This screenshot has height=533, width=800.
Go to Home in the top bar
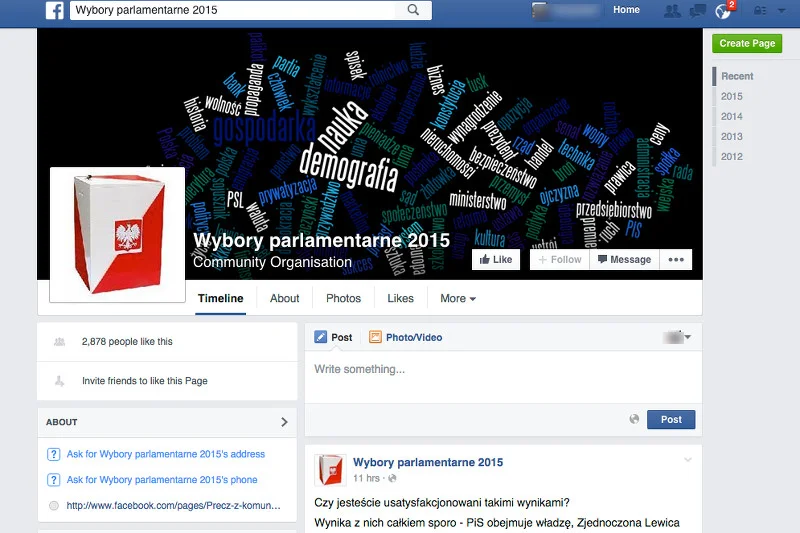626,10
